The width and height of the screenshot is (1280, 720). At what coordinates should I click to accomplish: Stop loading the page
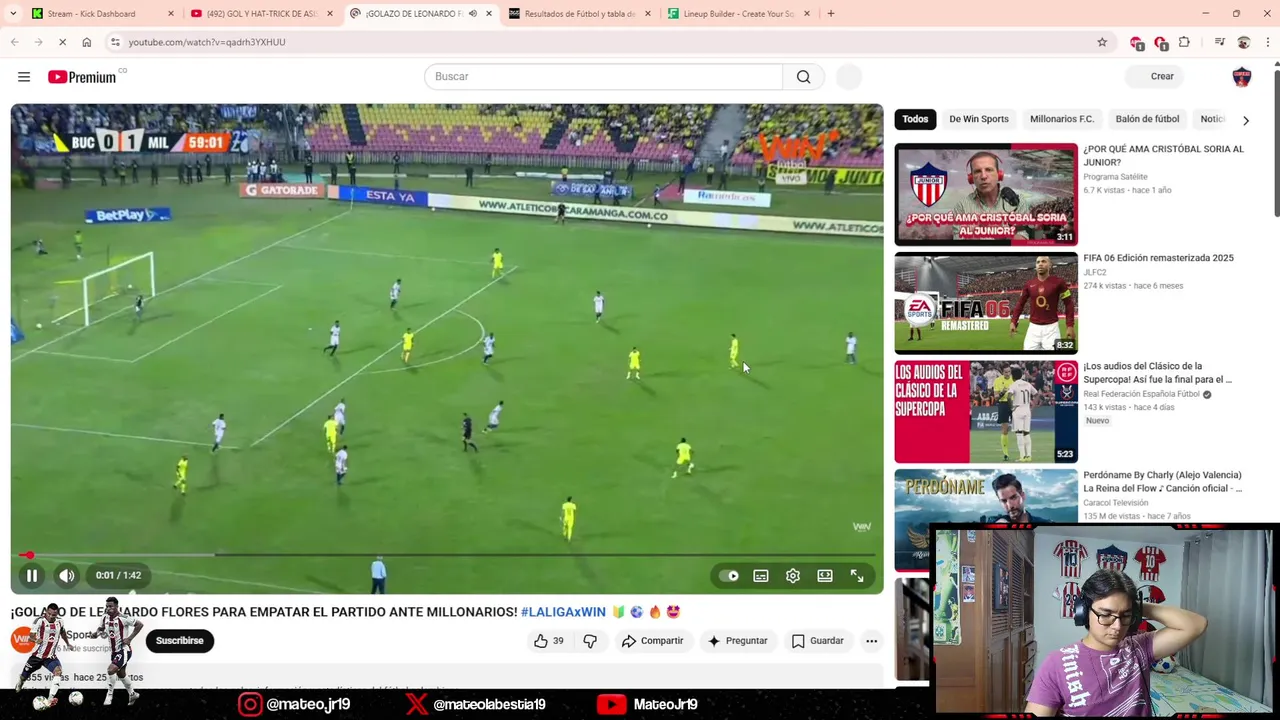62,42
